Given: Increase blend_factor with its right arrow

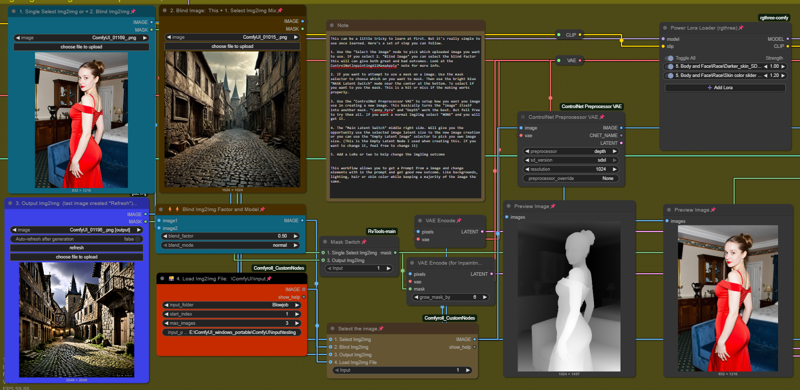Looking at the screenshot, I should [x=295, y=236].
